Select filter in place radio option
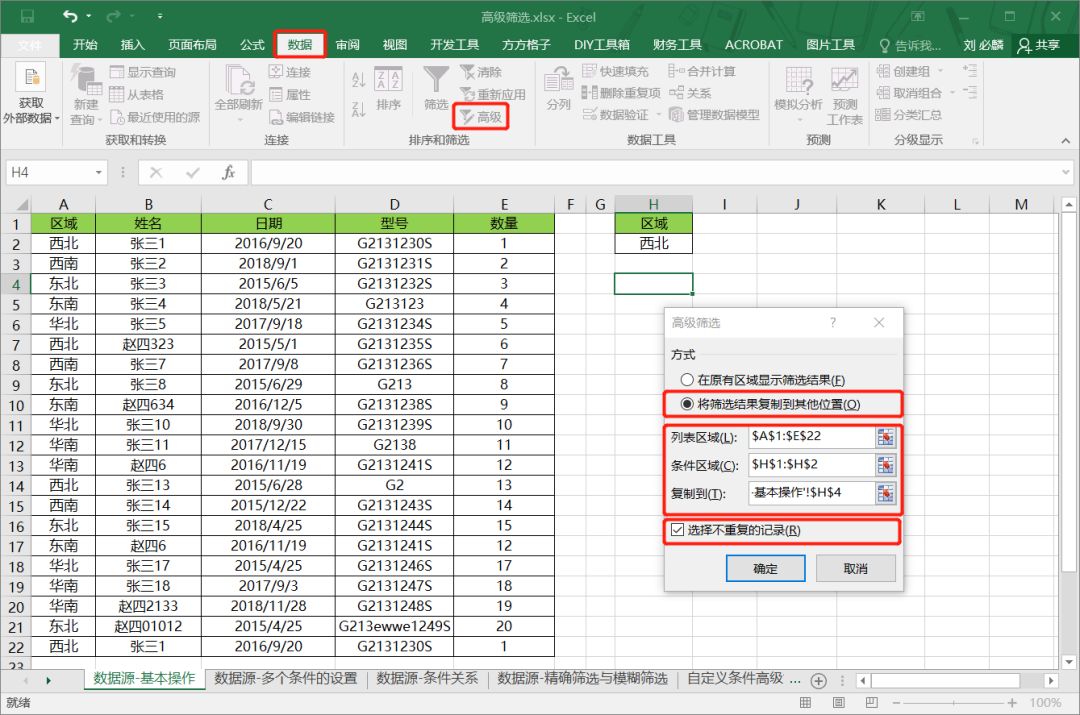 coord(687,380)
